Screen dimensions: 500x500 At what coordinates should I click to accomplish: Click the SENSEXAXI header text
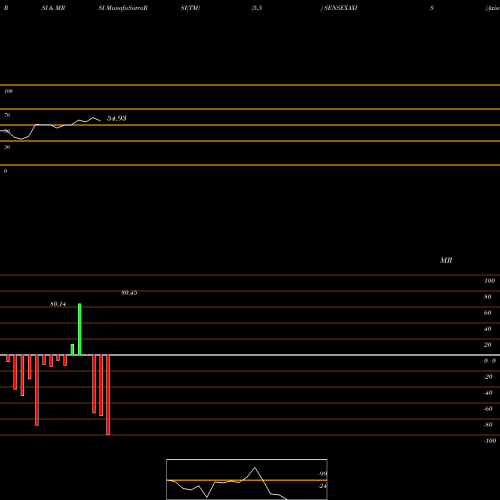coord(340,8)
